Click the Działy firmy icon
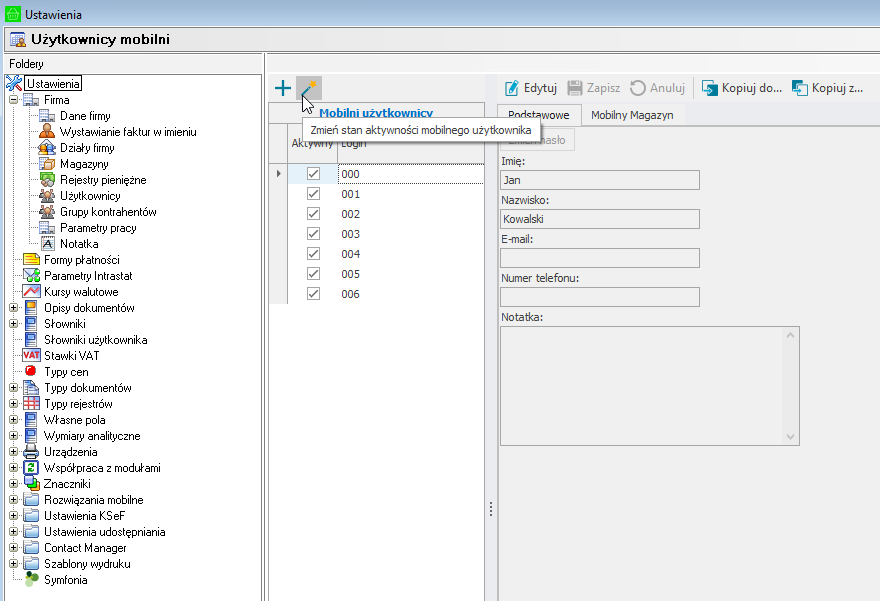 coord(47,148)
